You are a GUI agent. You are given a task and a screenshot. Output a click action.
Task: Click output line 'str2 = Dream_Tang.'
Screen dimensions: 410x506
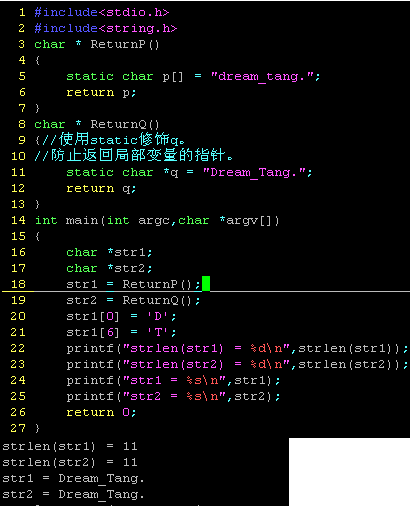[x=73, y=495]
